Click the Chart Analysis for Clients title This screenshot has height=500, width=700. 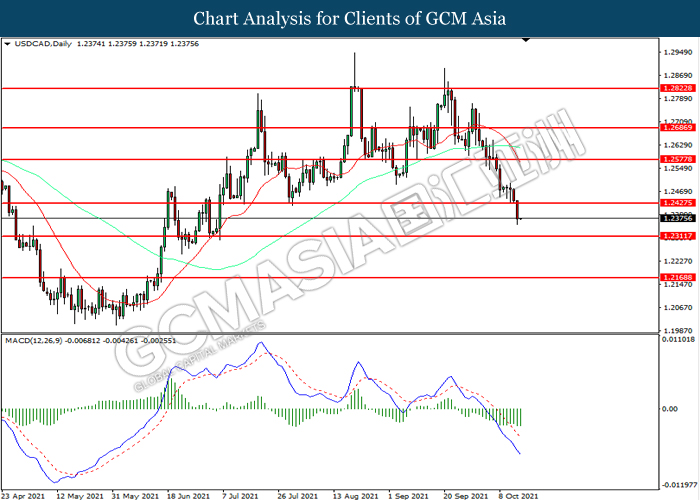350,19
